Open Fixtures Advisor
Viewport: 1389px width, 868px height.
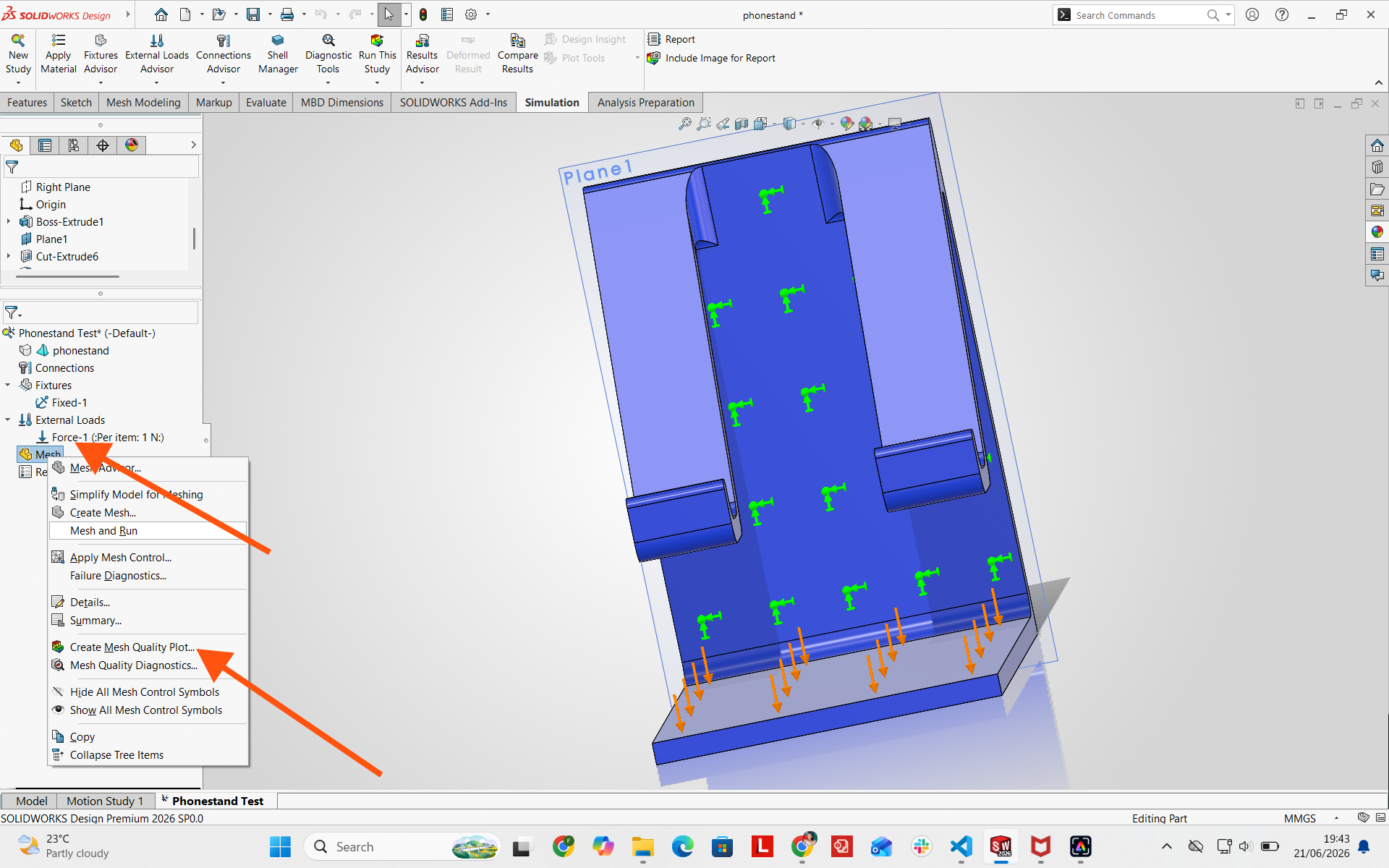(x=101, y=54)
